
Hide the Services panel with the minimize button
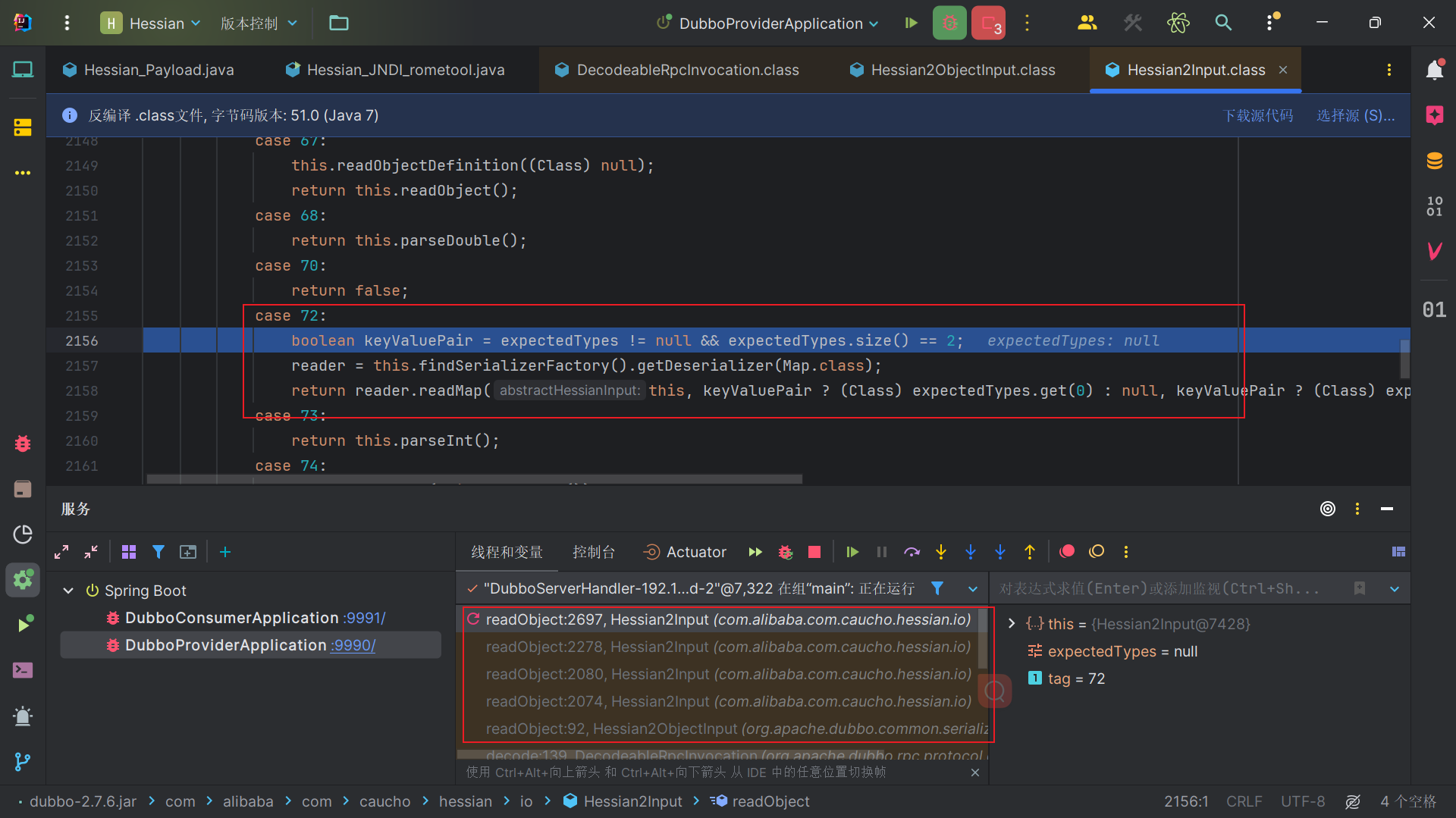(x=1387, y=509)
